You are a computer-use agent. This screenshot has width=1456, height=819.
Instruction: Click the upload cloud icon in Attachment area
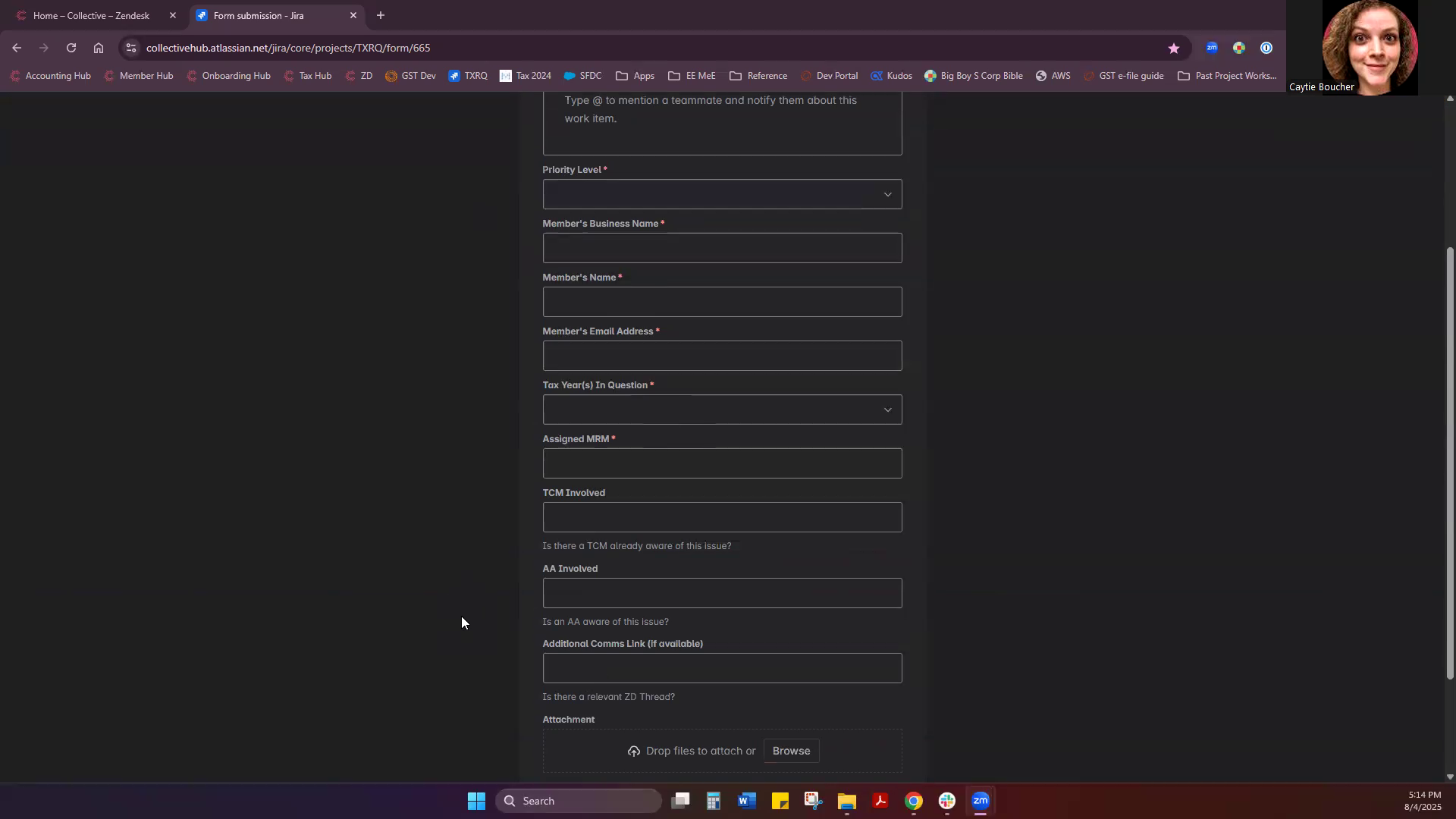(x=634, y=751)
